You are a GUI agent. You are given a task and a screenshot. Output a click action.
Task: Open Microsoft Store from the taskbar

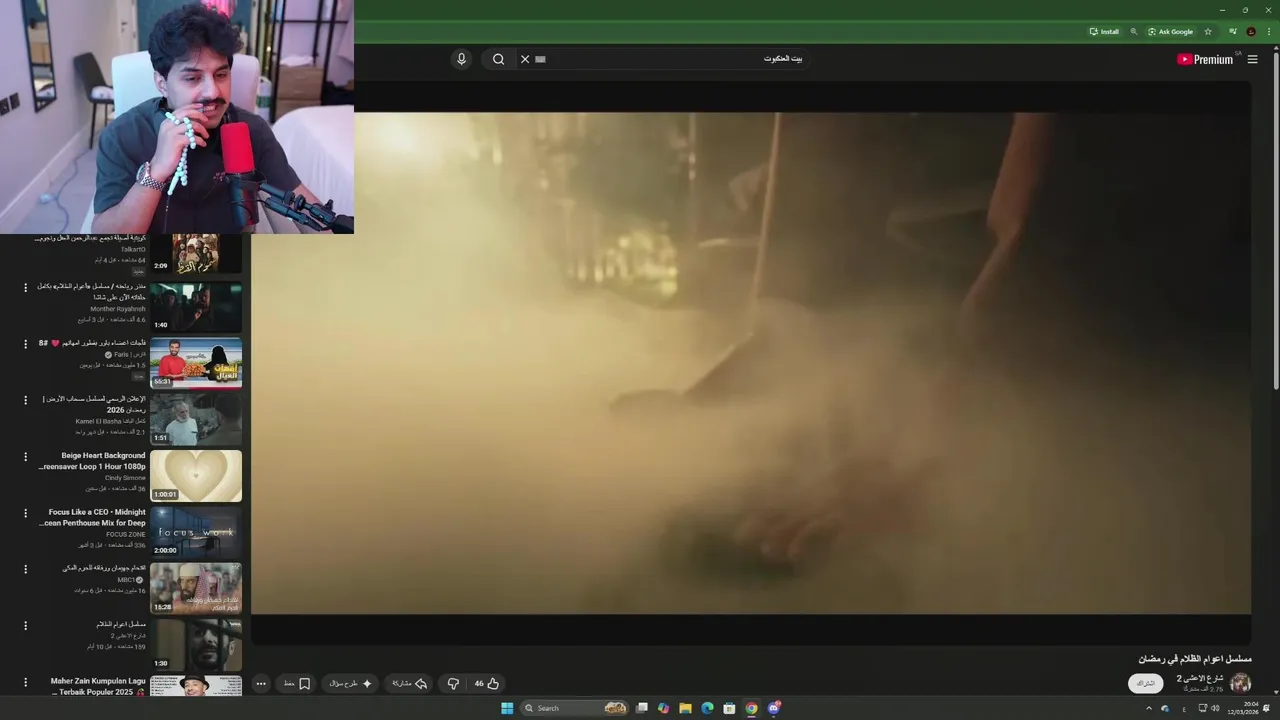pyautogui.click(x=729, y=708)
